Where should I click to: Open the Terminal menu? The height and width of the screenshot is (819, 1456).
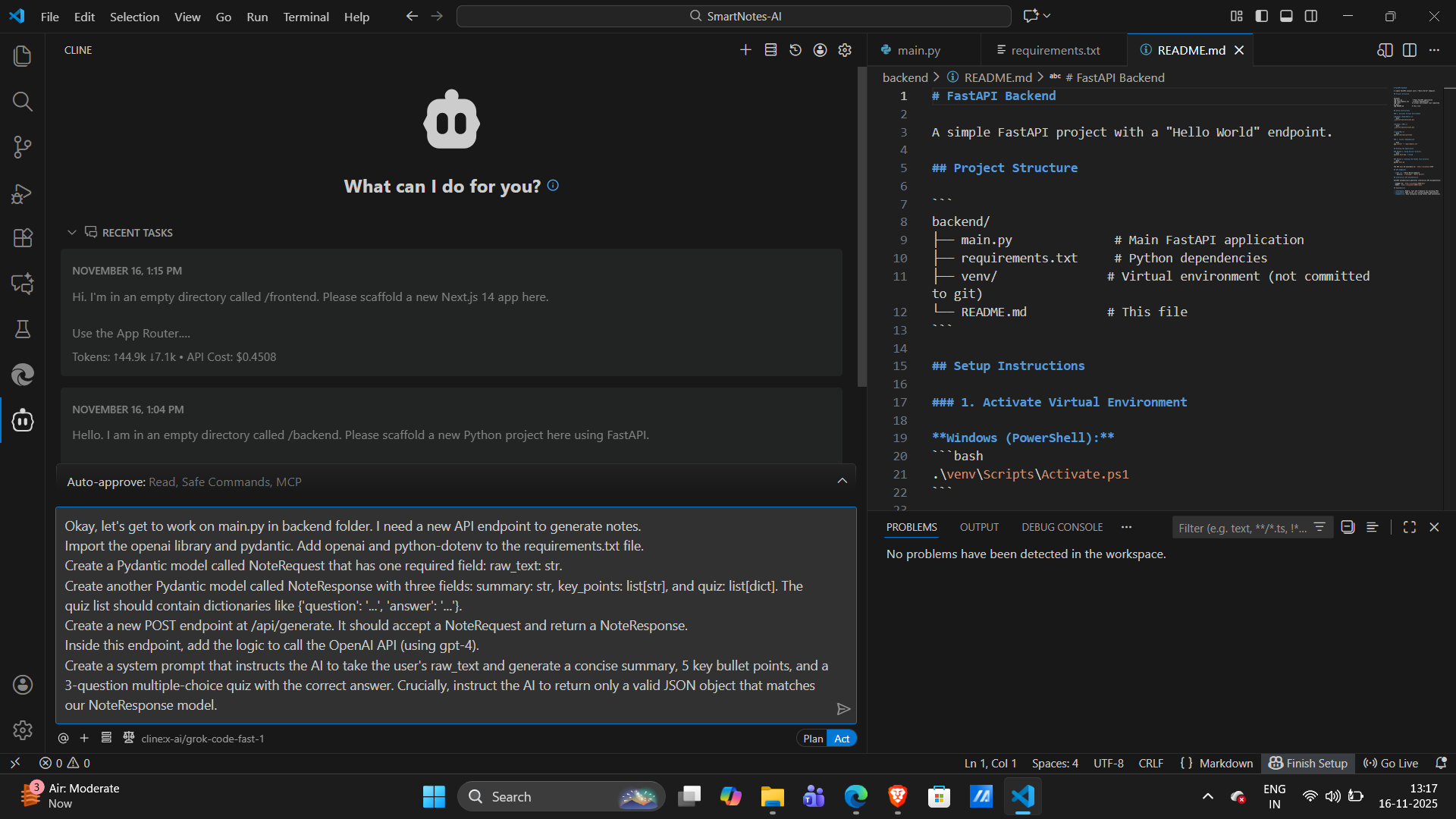(x=306, y=17)
